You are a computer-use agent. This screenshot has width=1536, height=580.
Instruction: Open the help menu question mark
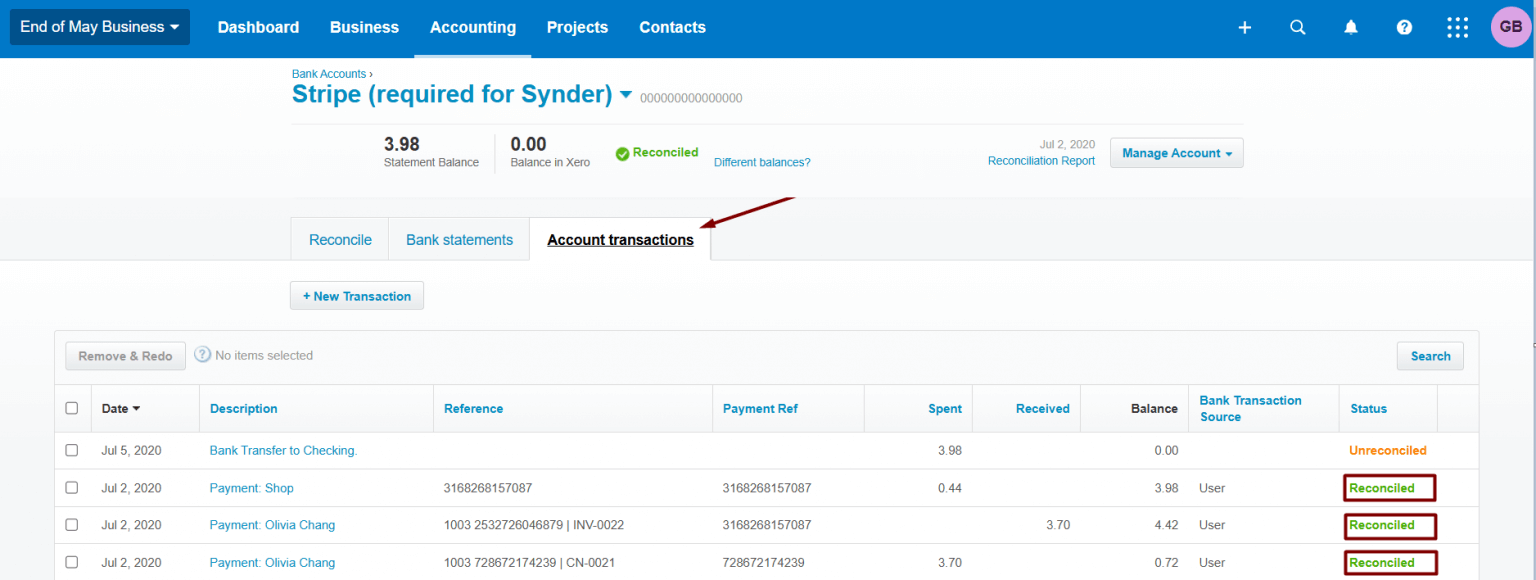[1404, 27]
